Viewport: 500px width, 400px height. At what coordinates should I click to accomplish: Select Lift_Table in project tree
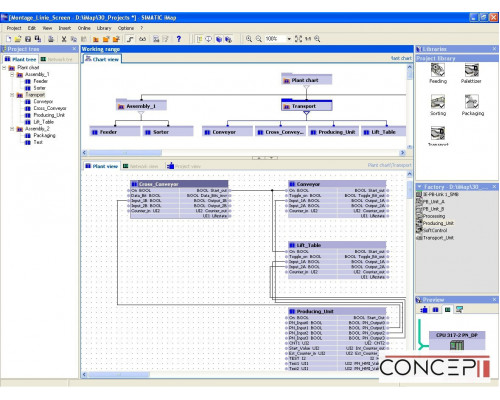pyautogui.click(x=43, y=122)
